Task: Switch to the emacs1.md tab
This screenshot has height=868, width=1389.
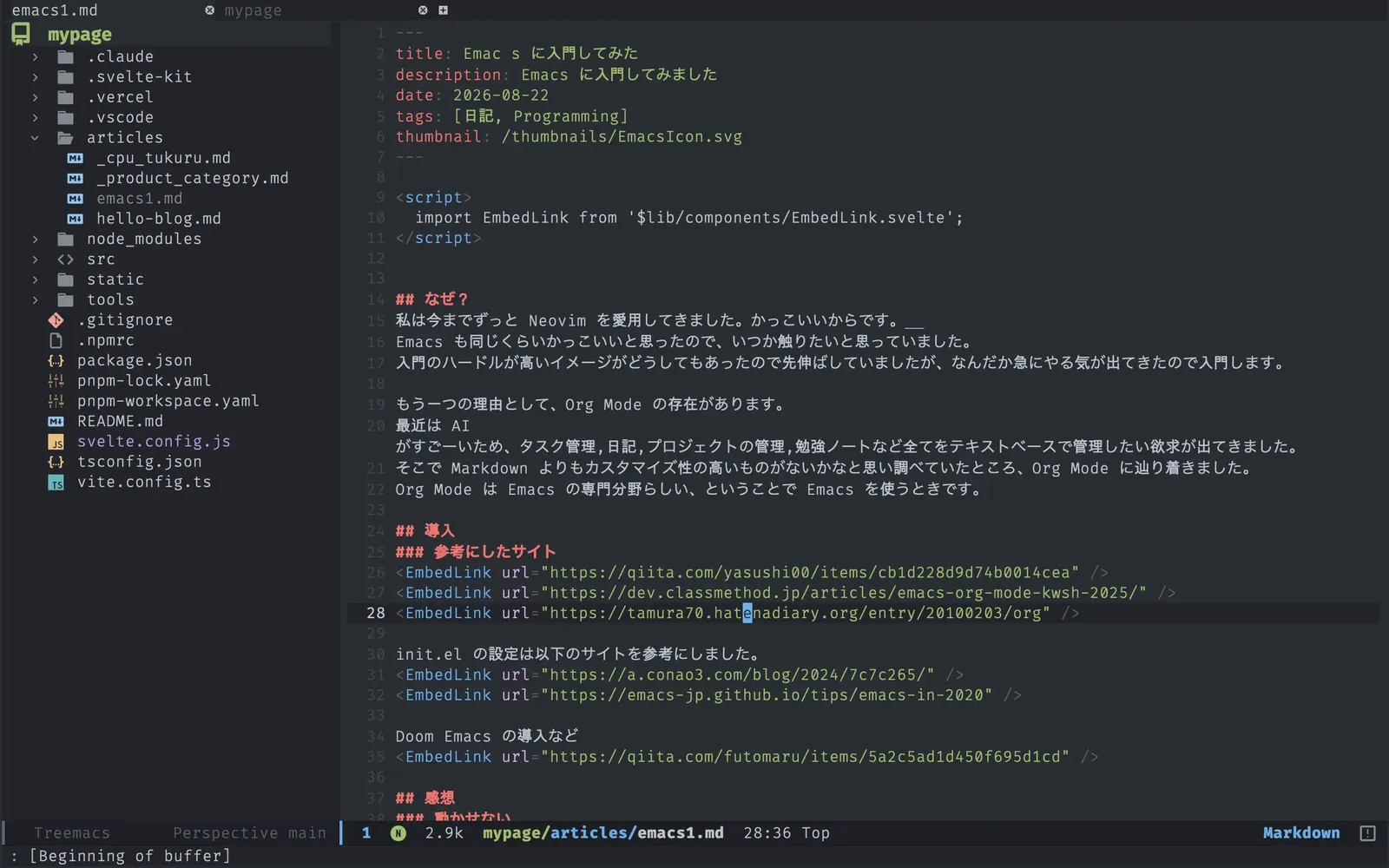Action: [55, 10]
